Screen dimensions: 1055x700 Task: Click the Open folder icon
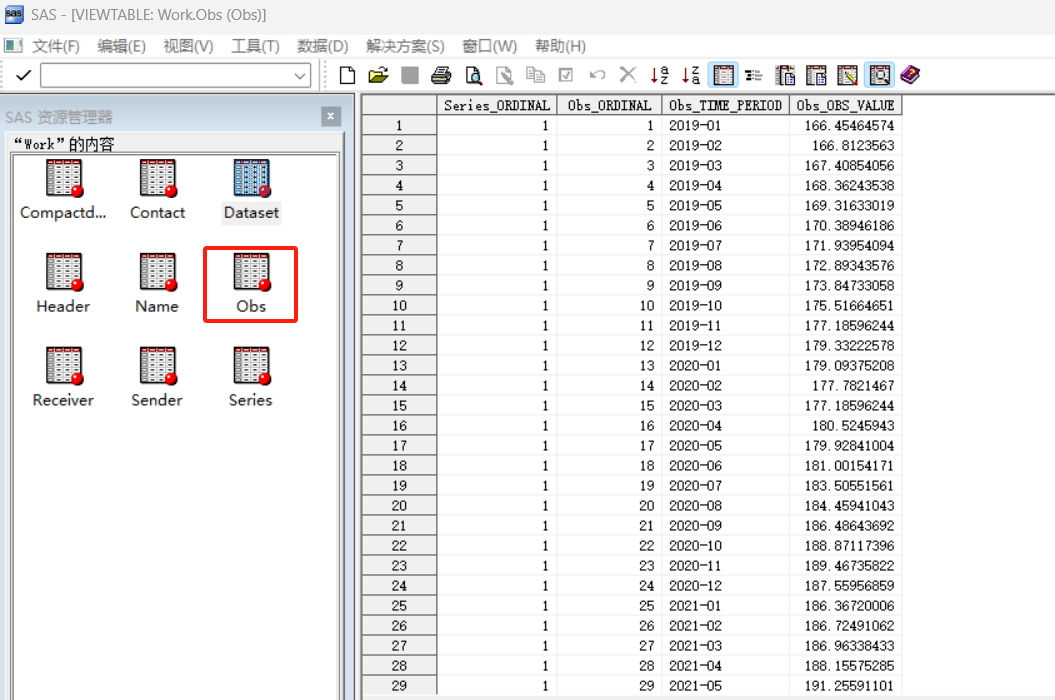point(378,75)
